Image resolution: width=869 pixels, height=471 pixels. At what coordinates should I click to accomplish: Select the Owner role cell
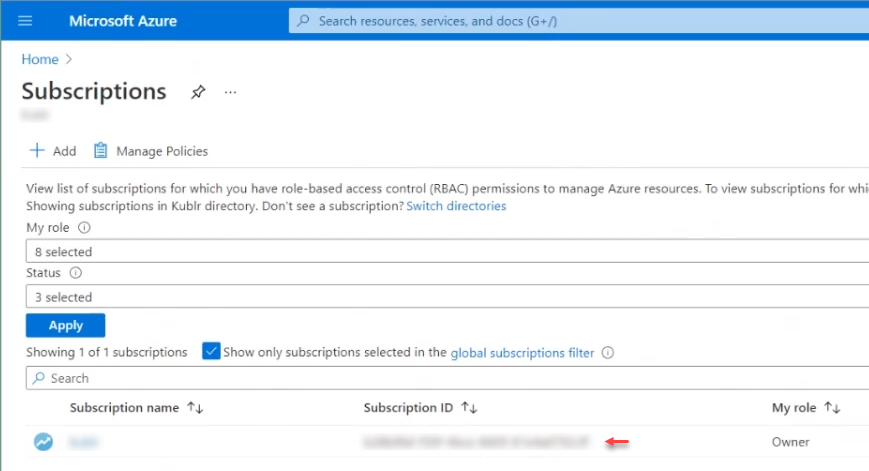point(790,442)
